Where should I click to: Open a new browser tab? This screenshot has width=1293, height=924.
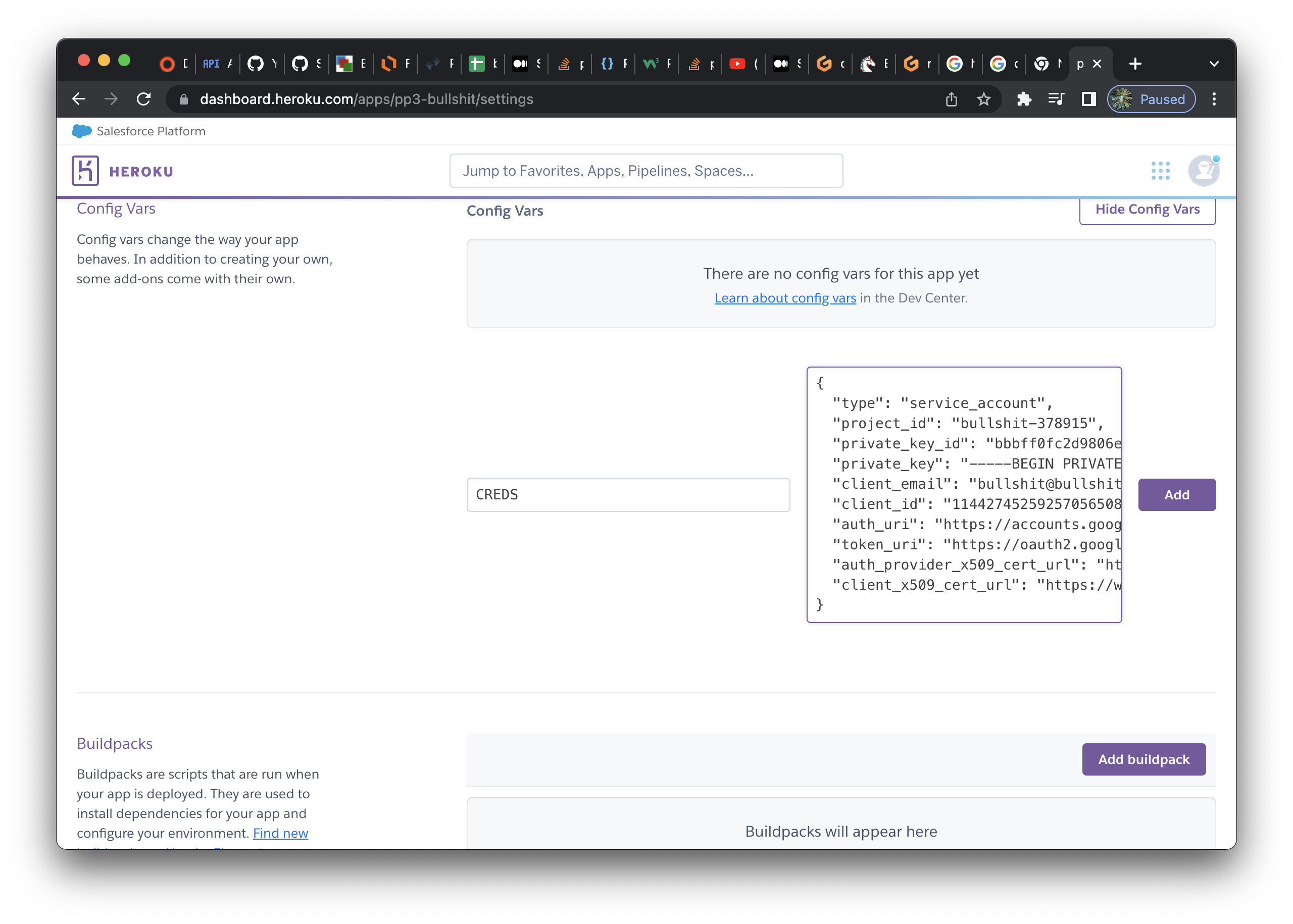pos(1135,64)
